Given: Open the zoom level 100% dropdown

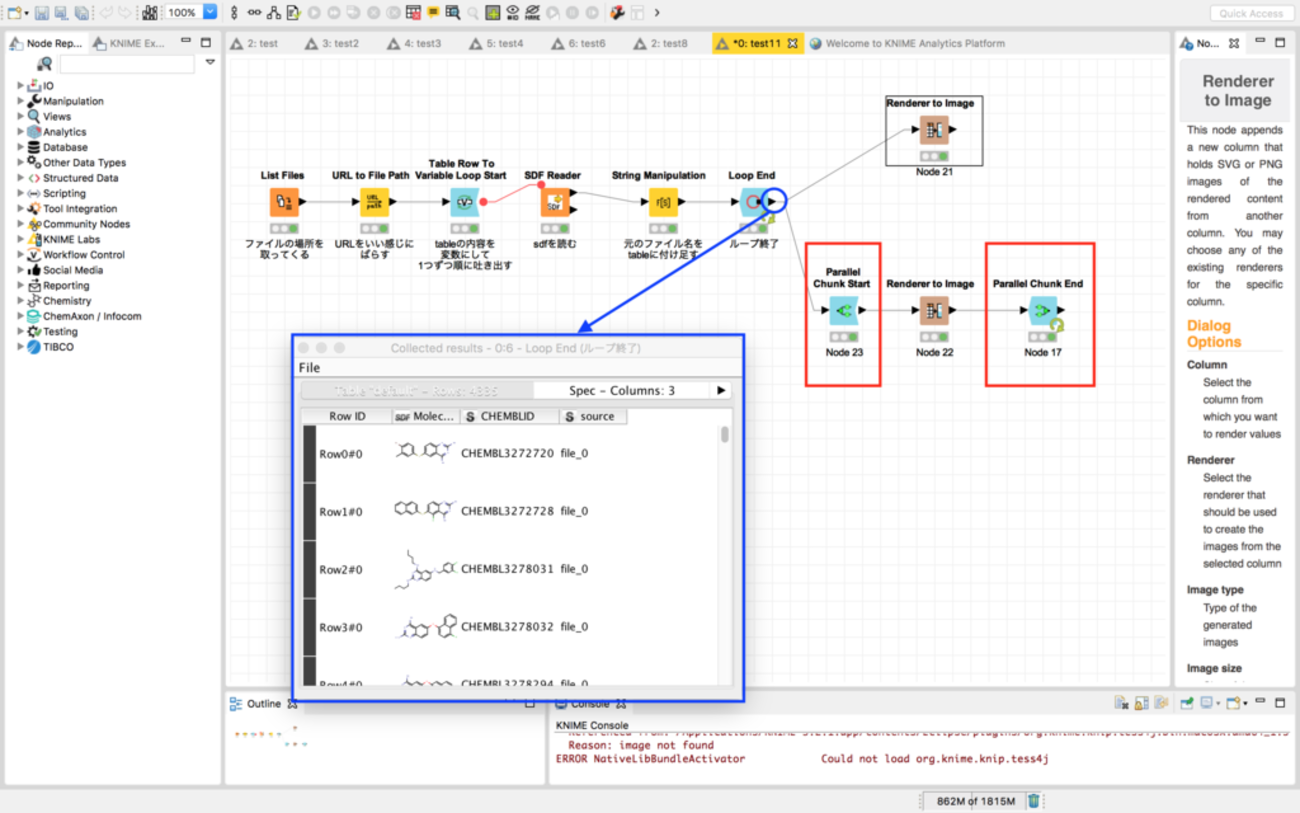Looking at the screenshot, I should (210, 13).
